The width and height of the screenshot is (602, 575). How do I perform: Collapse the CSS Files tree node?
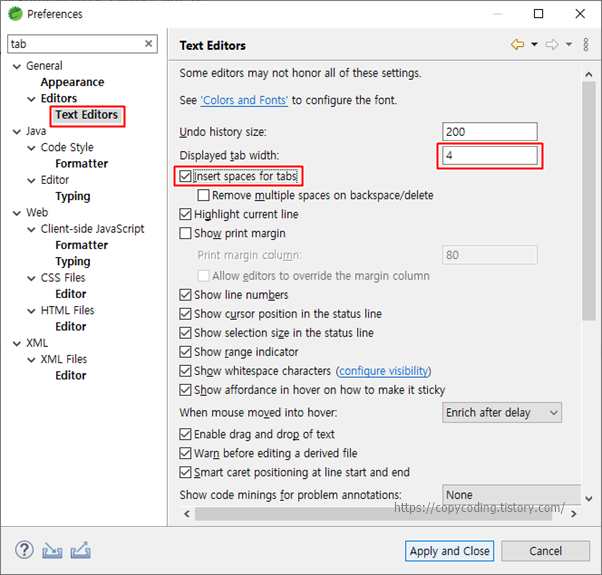point(31,278)
